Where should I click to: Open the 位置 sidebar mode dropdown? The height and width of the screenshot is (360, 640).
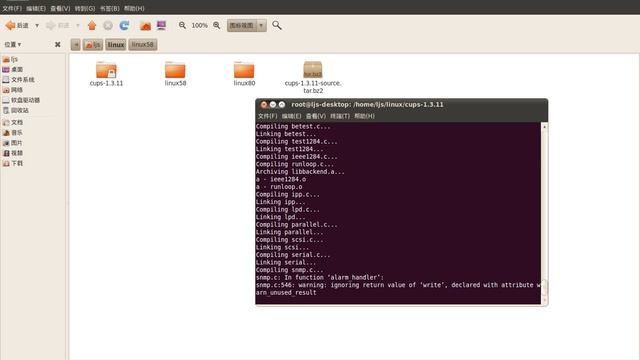pyautogui.click(x=13, y=44)
